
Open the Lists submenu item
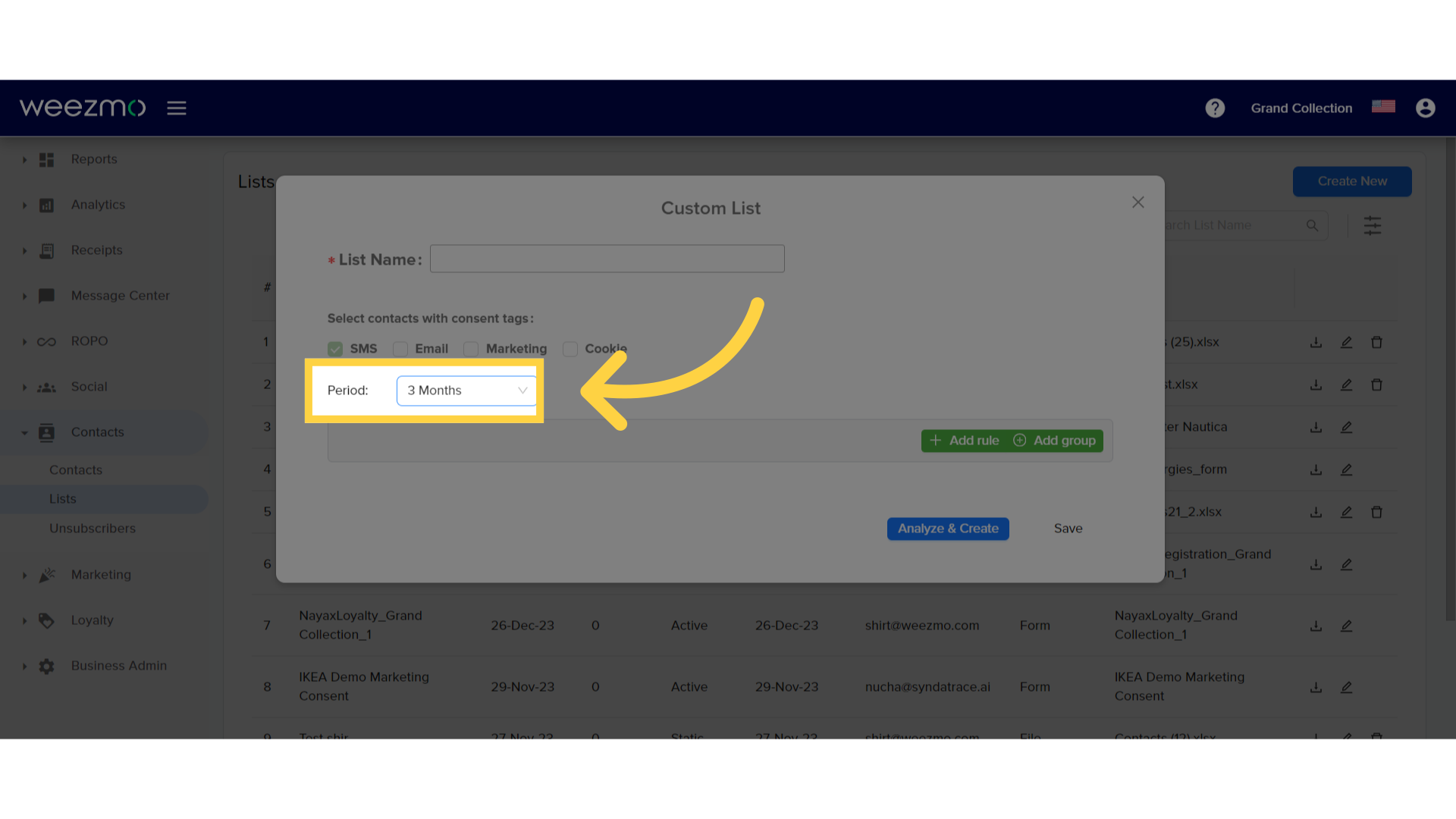(63, 499)
